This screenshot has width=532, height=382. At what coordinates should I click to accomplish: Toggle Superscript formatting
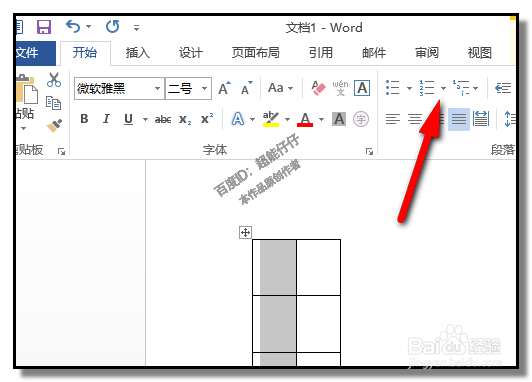pos(207,119)
